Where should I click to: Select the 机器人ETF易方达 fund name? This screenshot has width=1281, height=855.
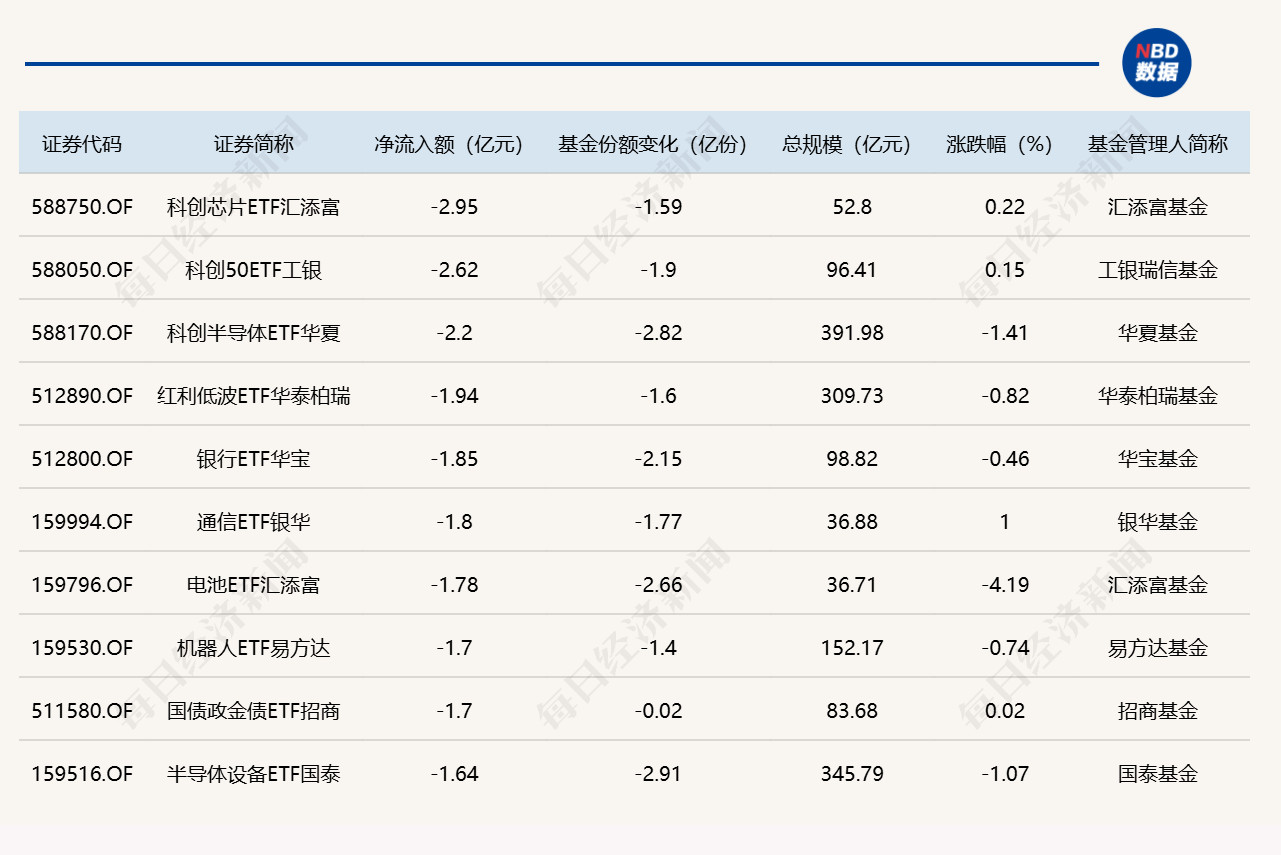point(254,648)
